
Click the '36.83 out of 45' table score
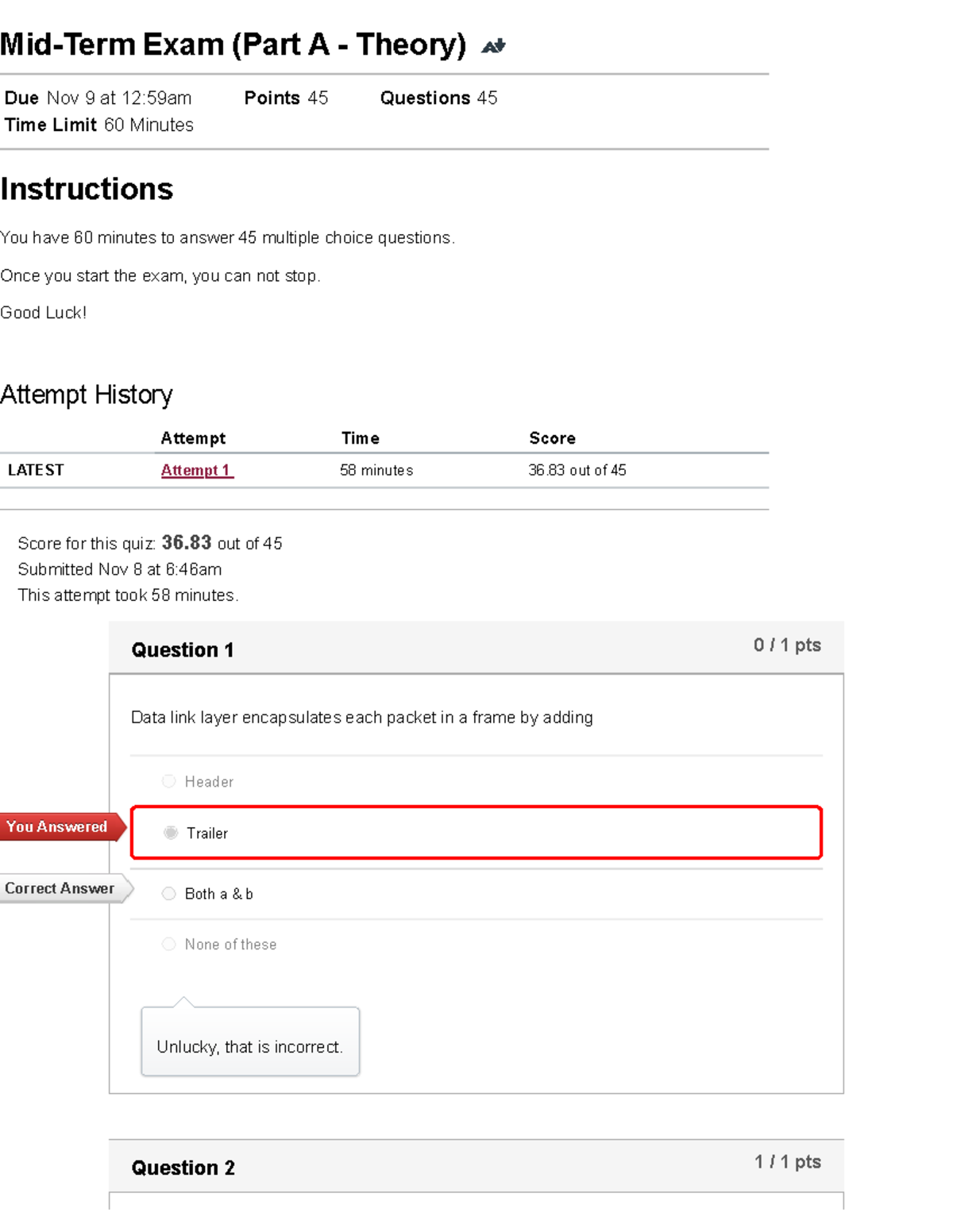(x=577, y=470)
